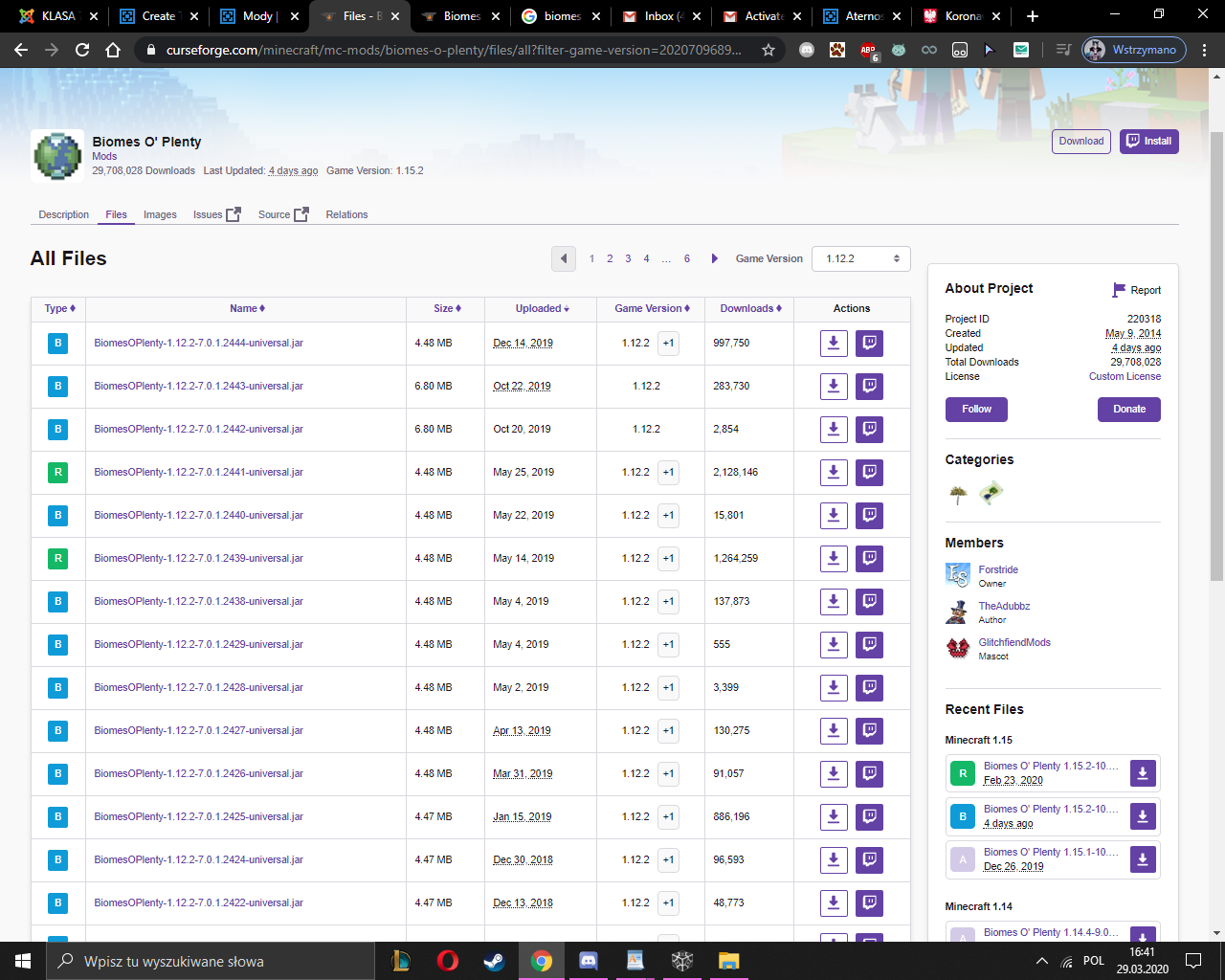Open the Images tab
Viewport: 1225px width, 980px height.
pos(160,214)
